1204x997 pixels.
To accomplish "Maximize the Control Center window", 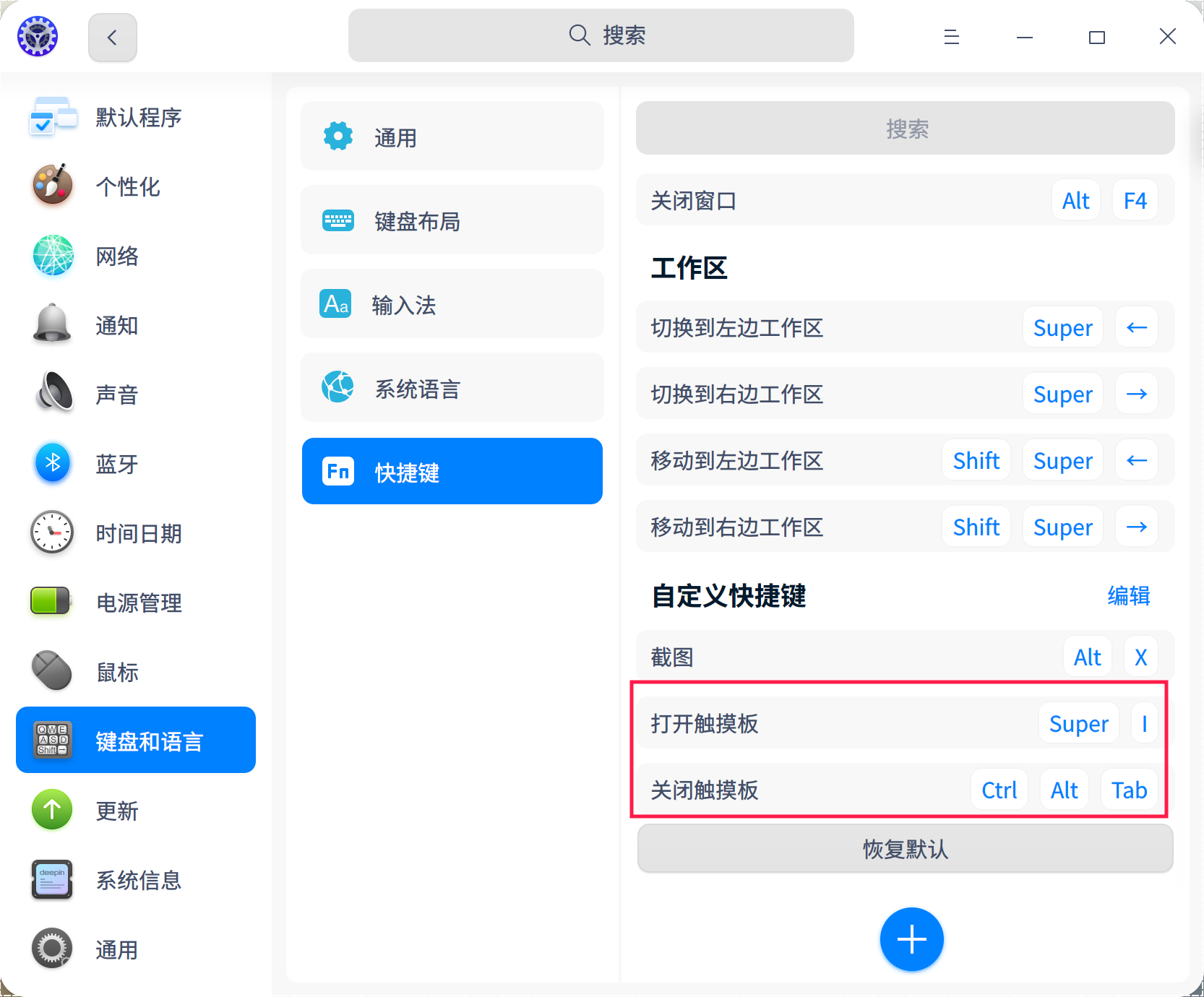I will click(1097, 37).
